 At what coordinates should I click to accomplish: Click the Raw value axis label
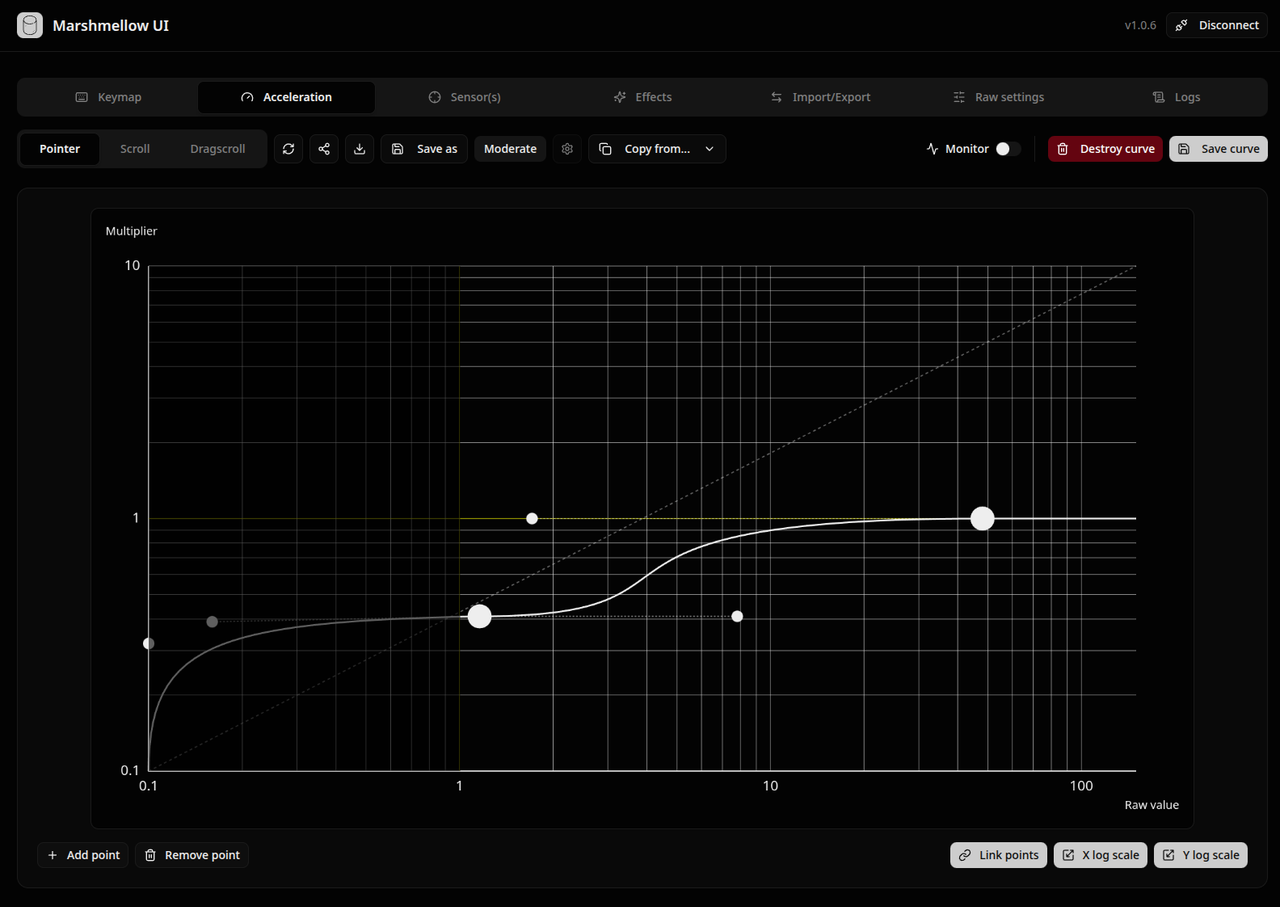tap(1152, 805)
